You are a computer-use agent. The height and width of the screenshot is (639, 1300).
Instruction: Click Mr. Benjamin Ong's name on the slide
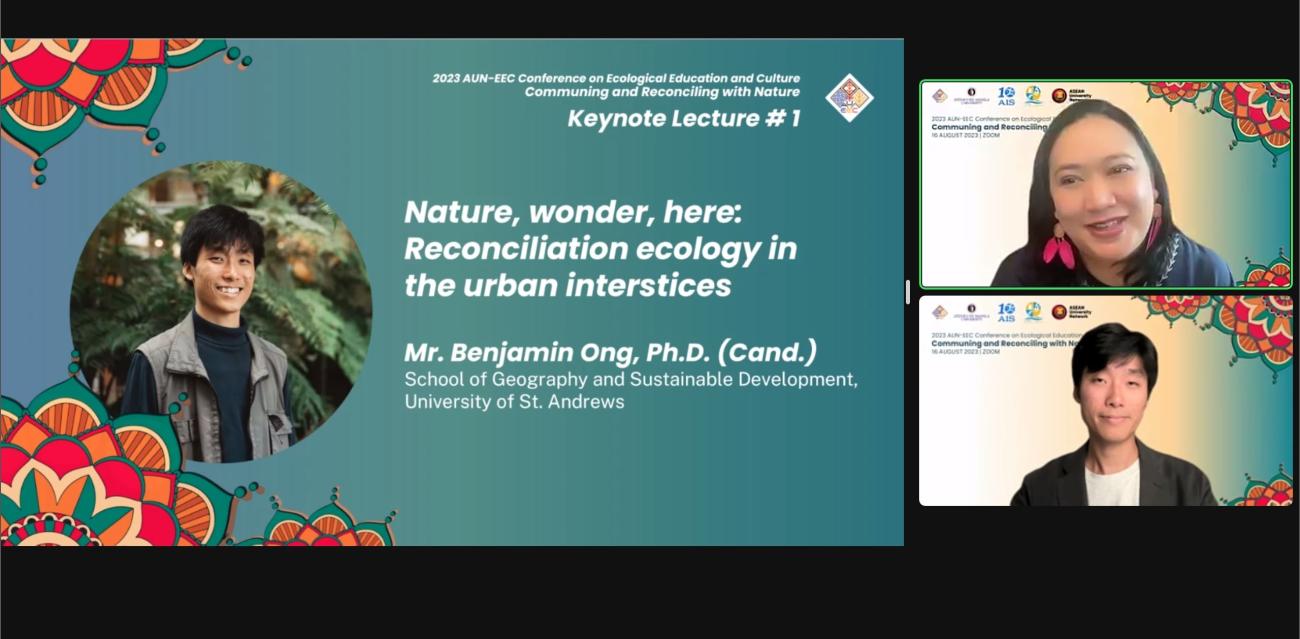pyautogui.click(x=611, y=352)
